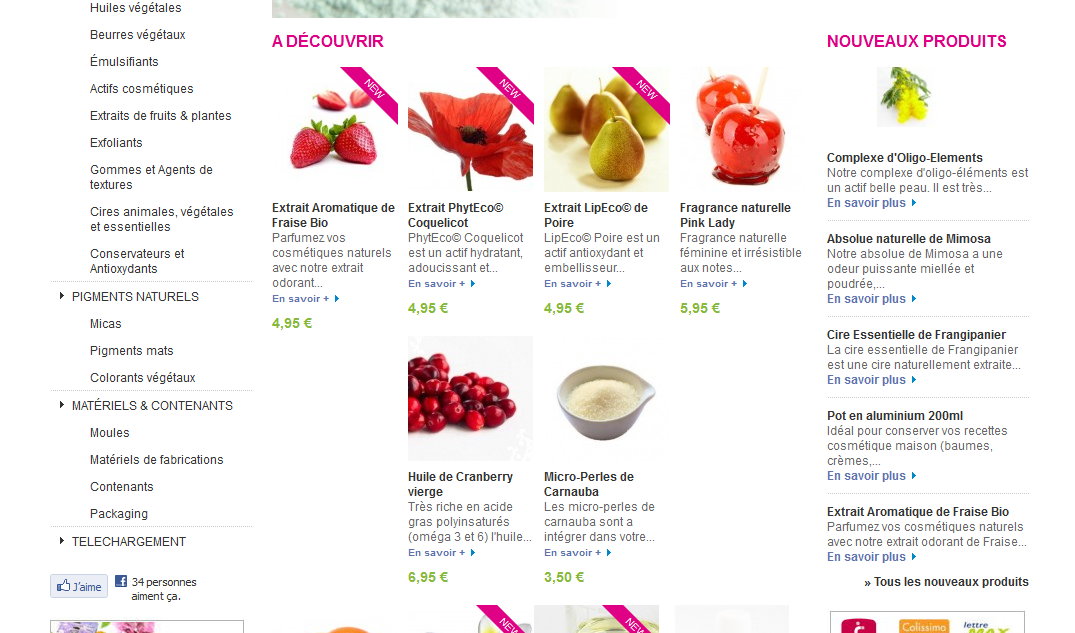Viewport: 1075px width, 633px height.
Task: Open the cranberries product image
Action: 470,398
